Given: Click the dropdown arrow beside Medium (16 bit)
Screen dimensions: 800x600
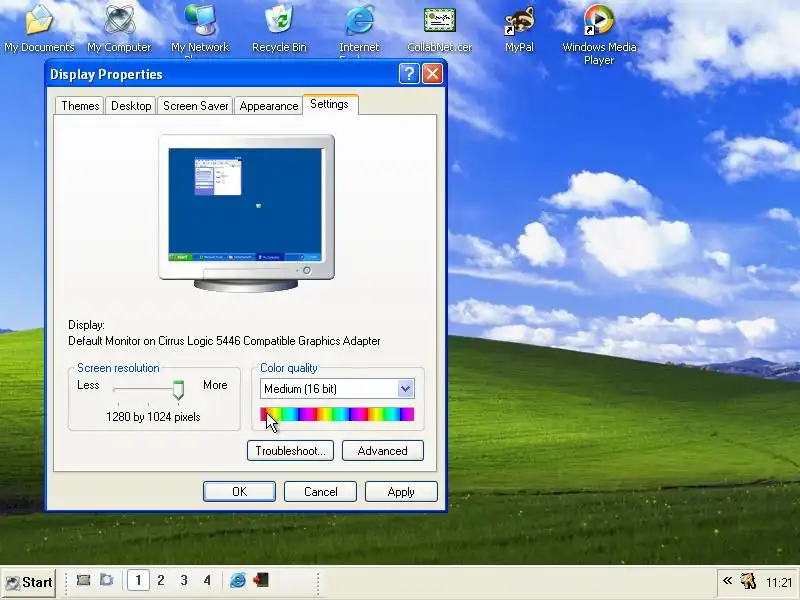Looking at the screenshot, I should click(406, 389).
